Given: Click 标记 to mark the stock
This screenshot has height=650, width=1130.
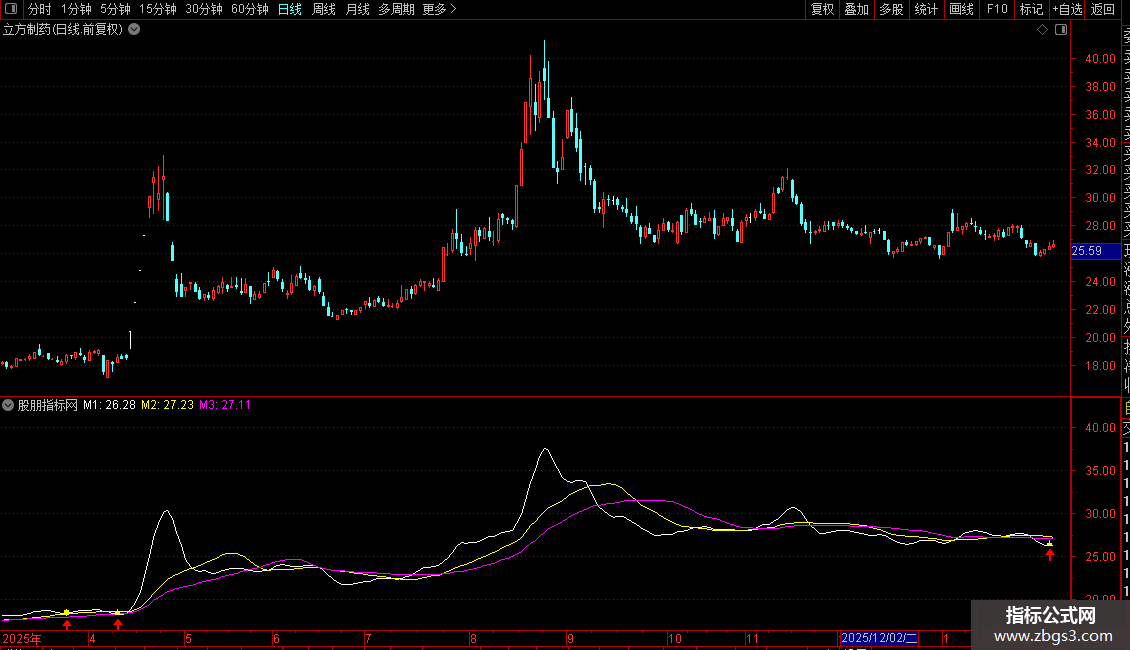Looking at the screenshot, I should (1031, 9).
